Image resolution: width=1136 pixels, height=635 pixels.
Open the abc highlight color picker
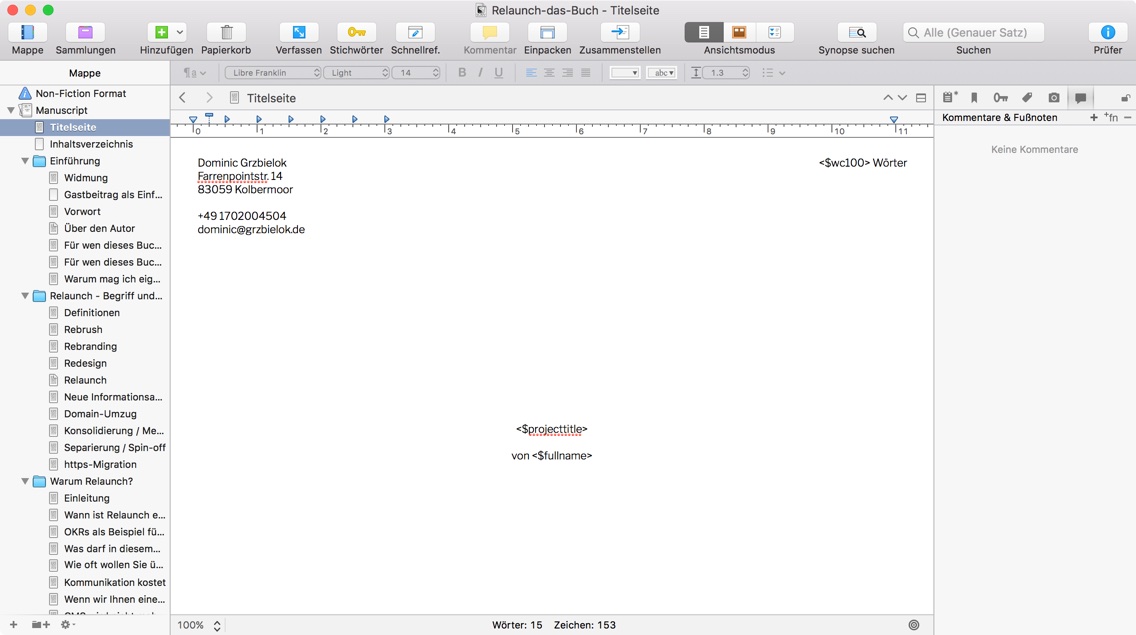[x=661, y=72]
